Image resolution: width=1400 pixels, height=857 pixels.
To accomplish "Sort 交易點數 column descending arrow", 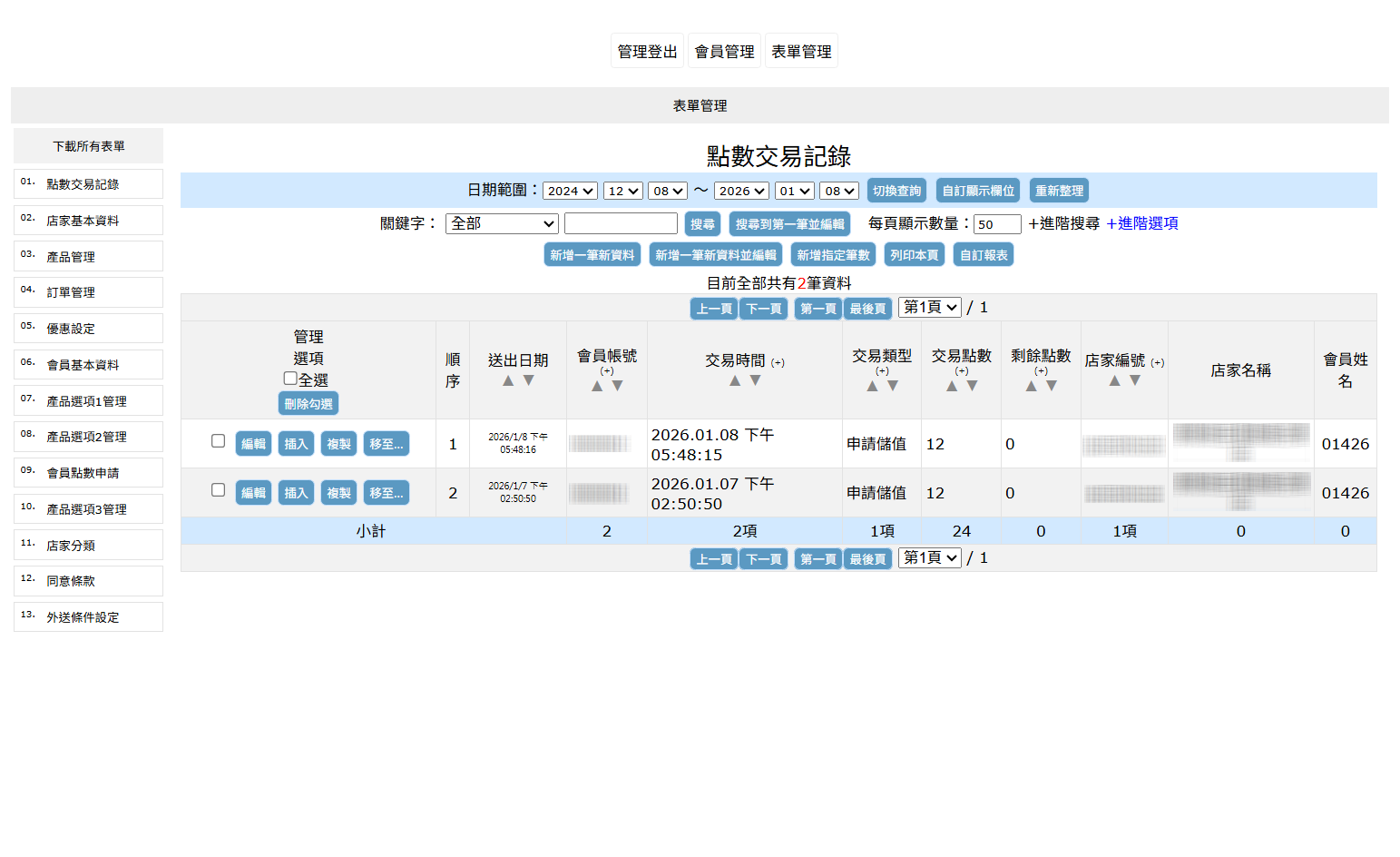I will (x=973, y=386).
